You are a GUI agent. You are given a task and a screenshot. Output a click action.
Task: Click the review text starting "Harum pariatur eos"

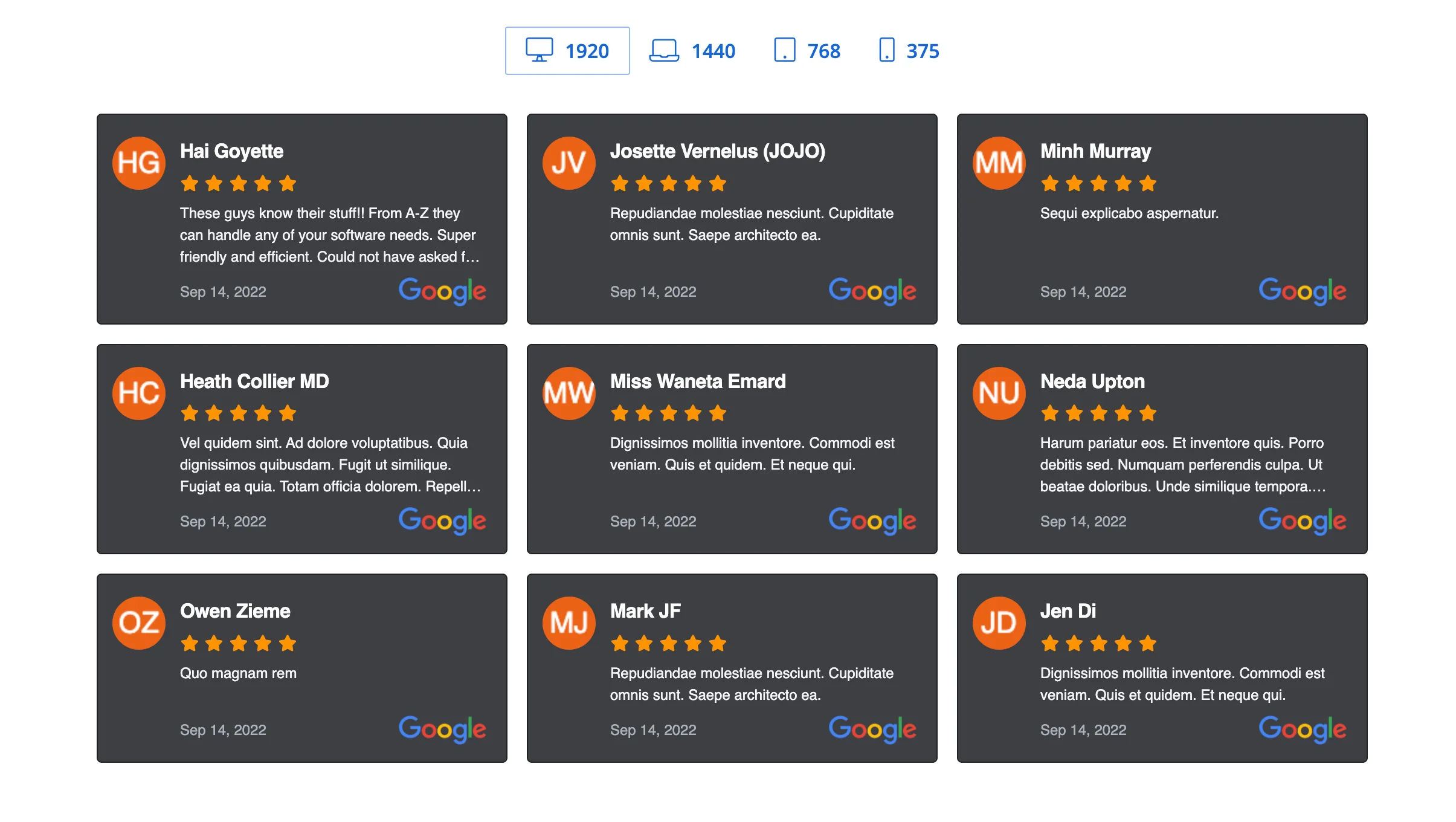point(1183,465)
